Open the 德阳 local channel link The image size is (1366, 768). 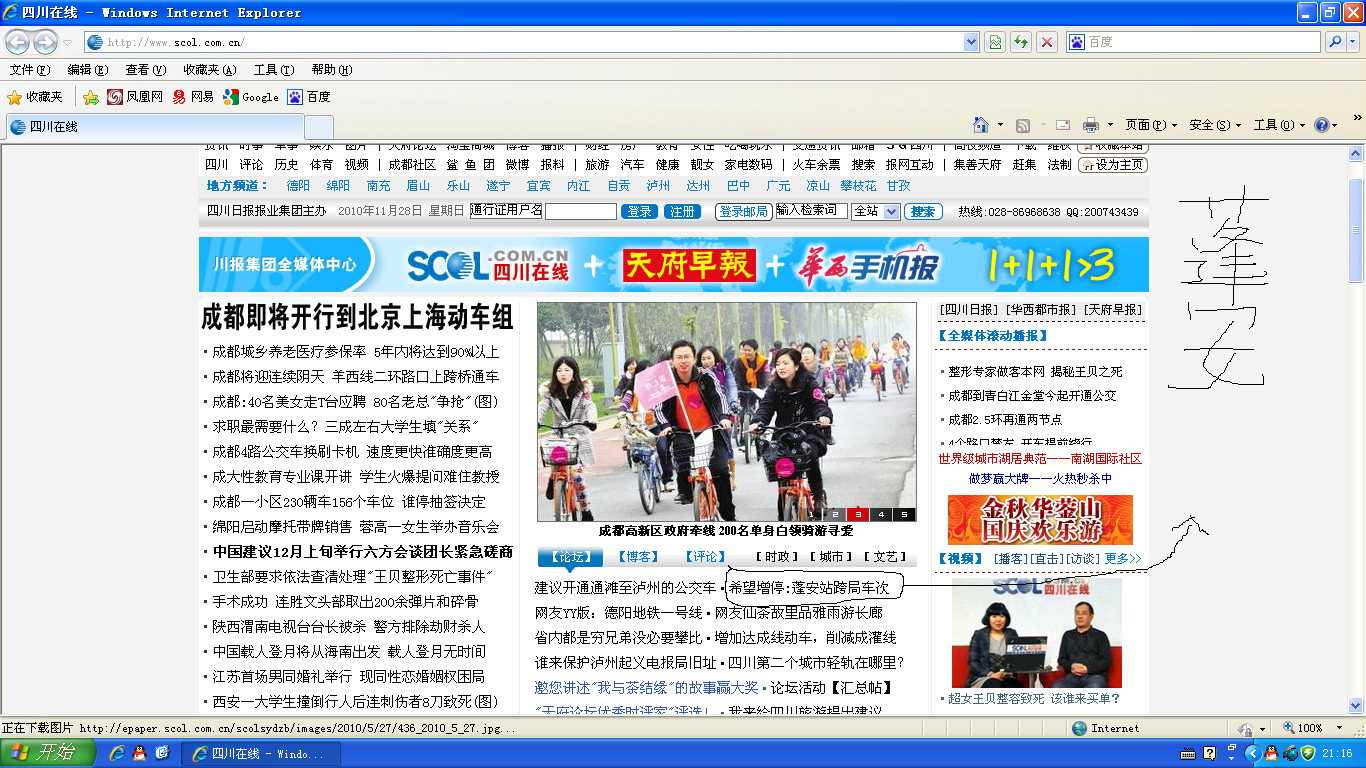[x=298, y=186]
